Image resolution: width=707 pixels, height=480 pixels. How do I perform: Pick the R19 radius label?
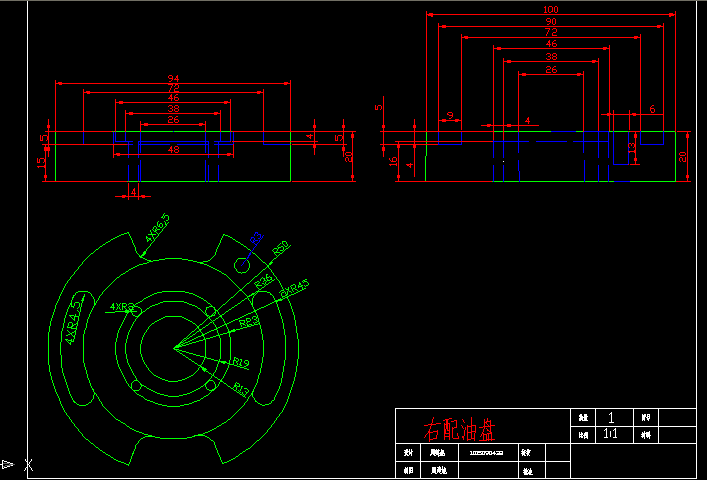tap(240, 362)
